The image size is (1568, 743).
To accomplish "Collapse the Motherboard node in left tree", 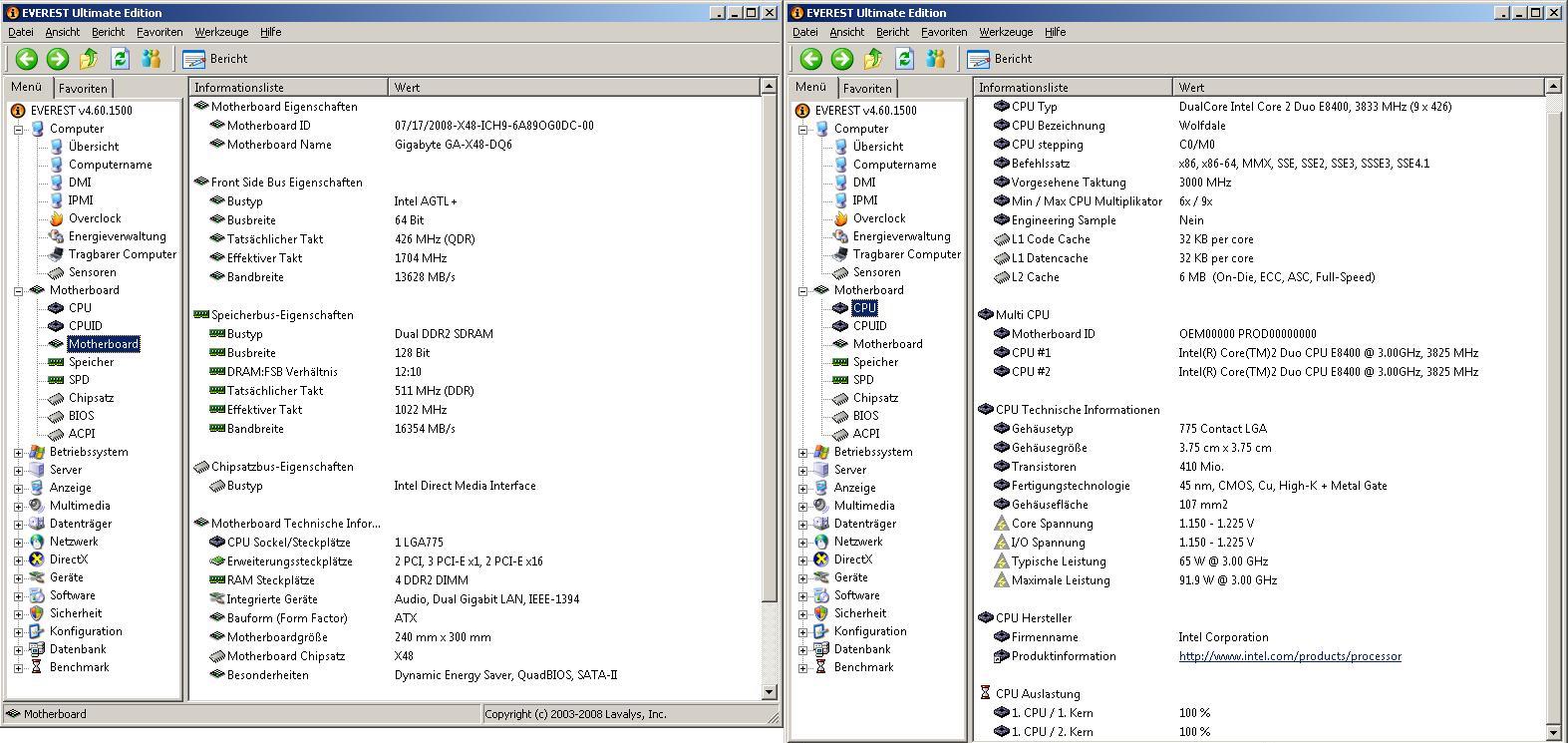I will point(18,290).
